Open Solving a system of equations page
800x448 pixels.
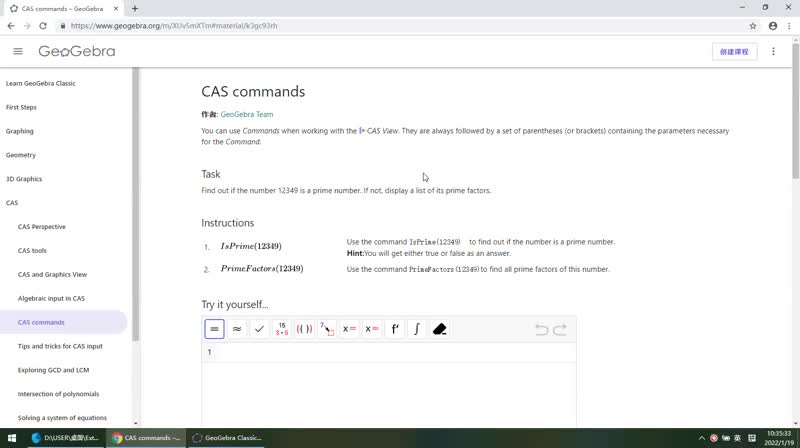[62, 418]
